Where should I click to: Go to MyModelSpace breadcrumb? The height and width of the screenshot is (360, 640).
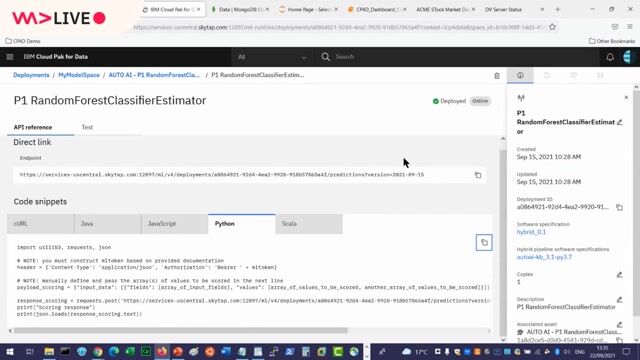click(79, 75)
